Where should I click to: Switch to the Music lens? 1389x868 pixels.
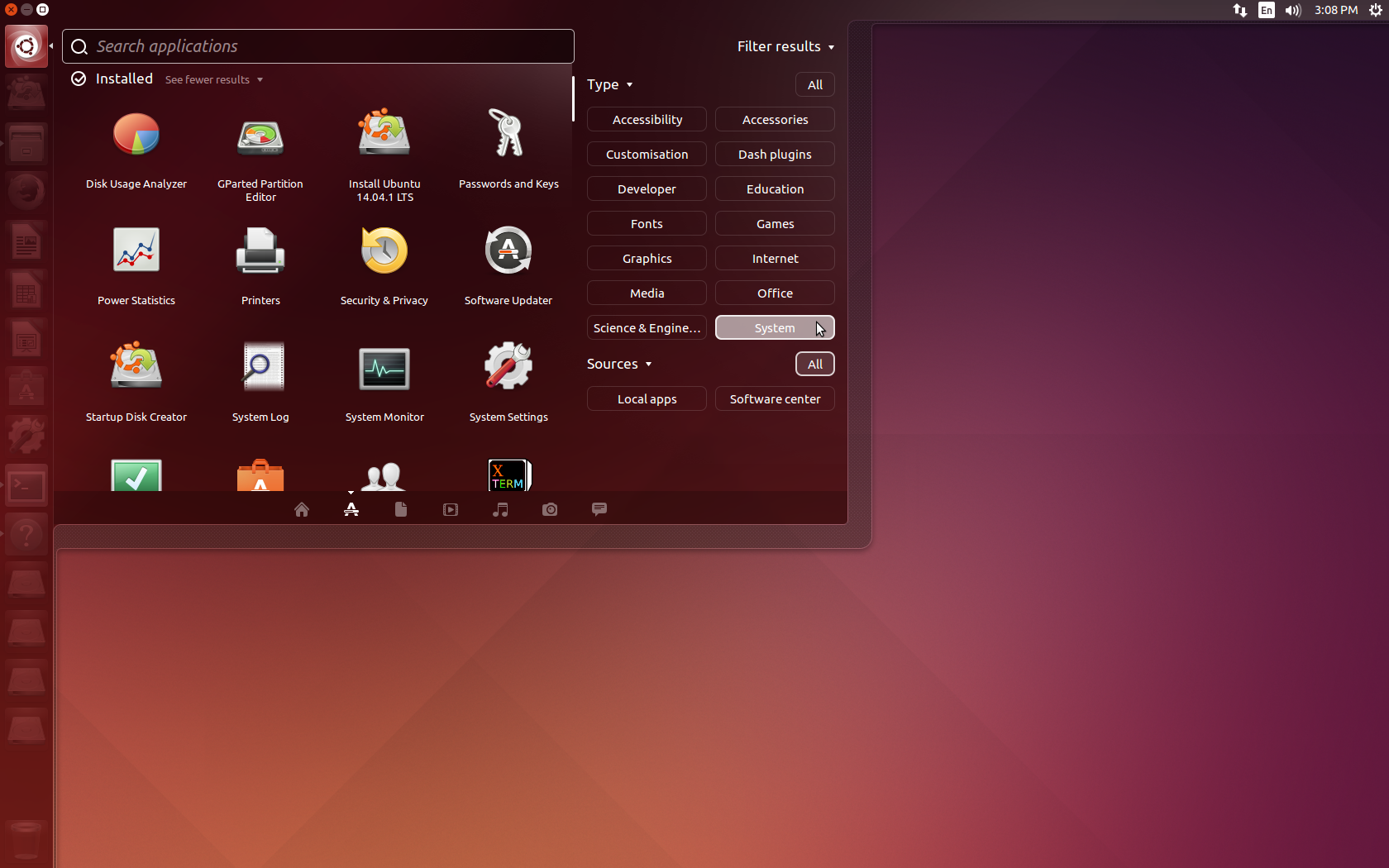[499, 509]
